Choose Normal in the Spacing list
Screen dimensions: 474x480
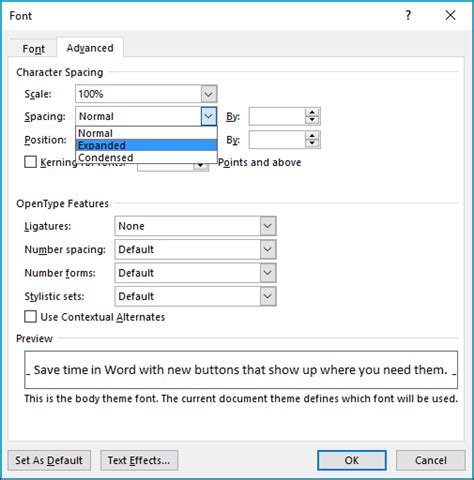coord(146,133)
